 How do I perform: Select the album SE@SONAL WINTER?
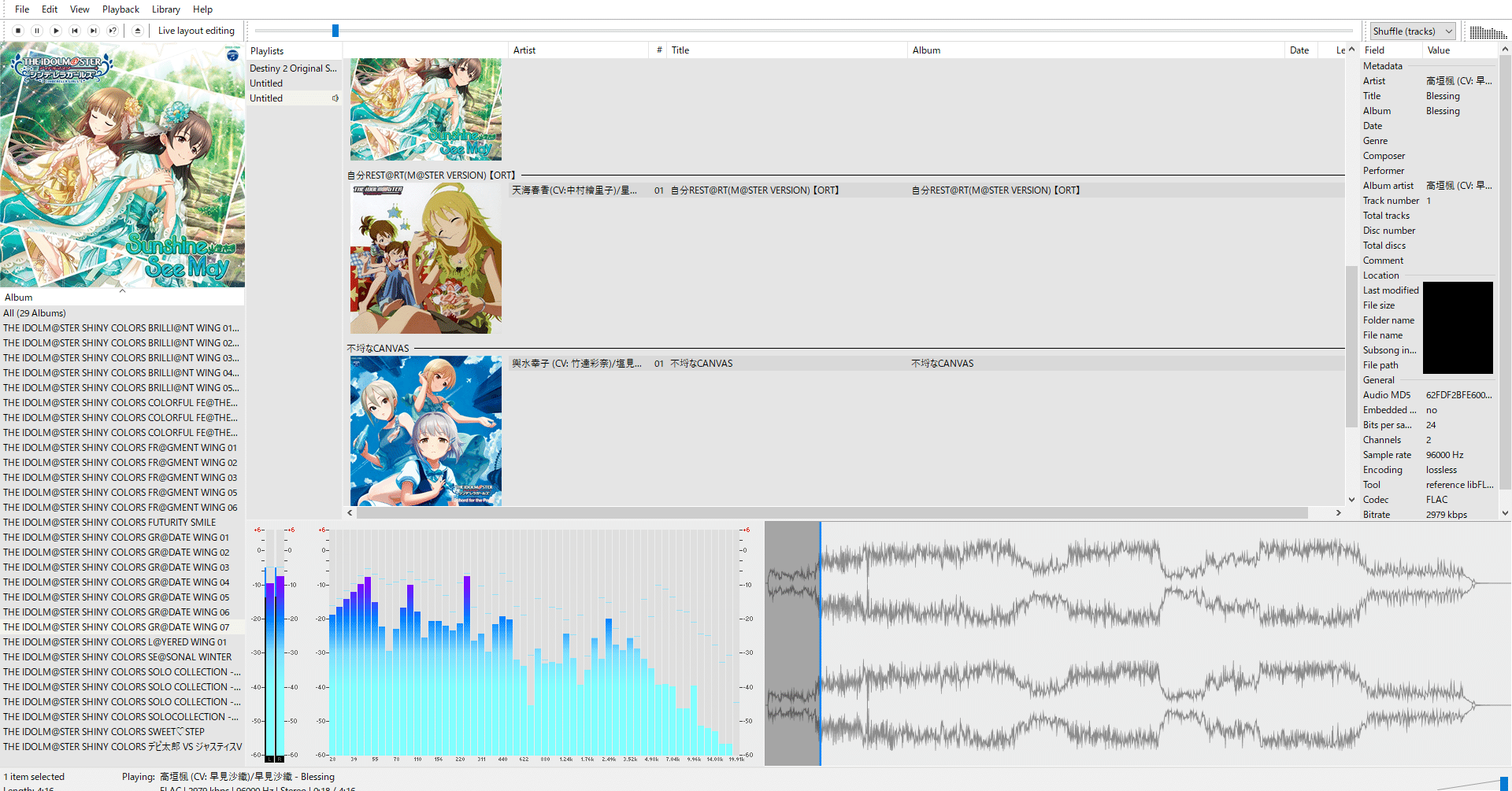click(x=122, y=657)
